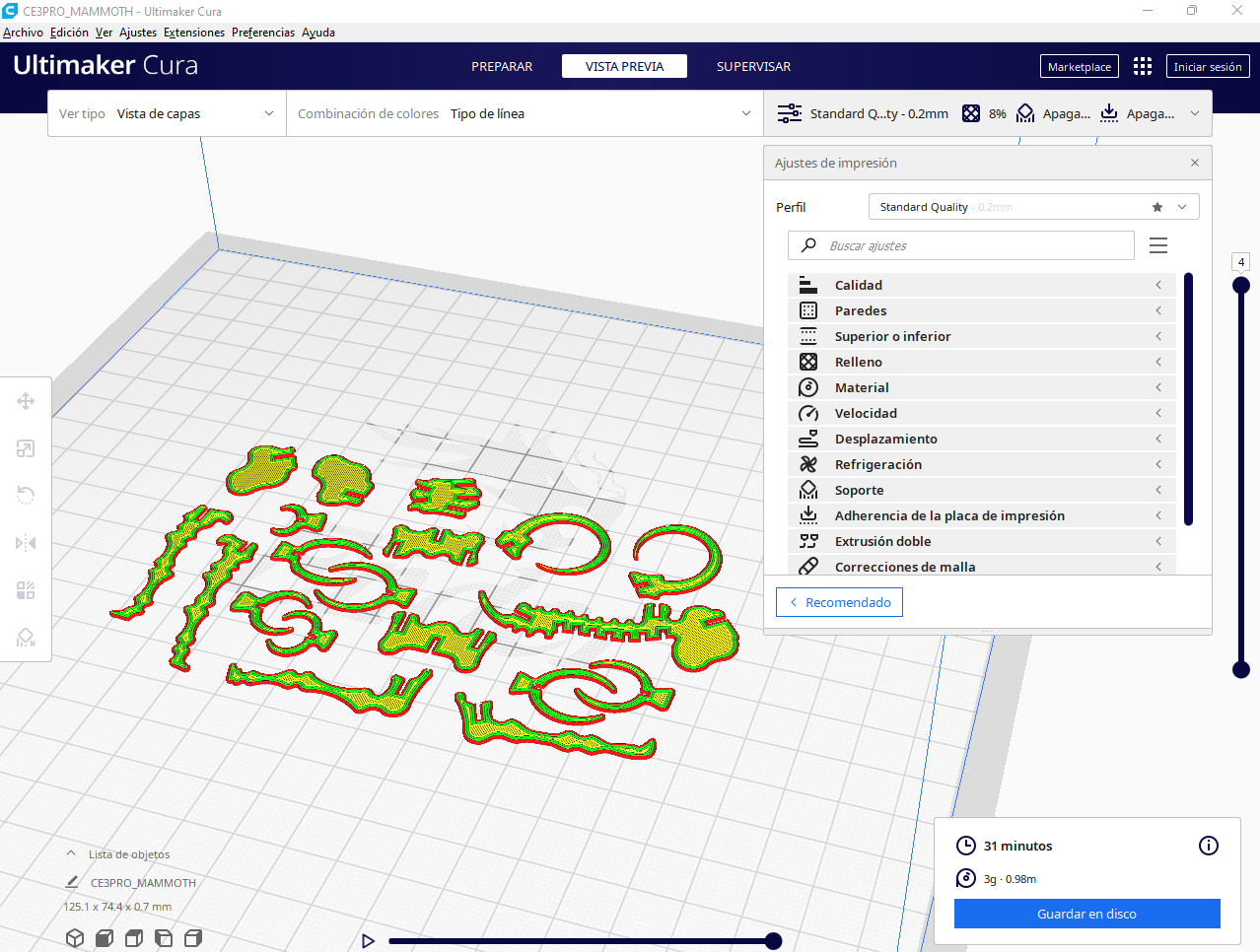Image resolution: width=1260 pixels, height=952 pixels.
Task: Click Guardar en disco to save gcode
Action: tap(1086, 914)
